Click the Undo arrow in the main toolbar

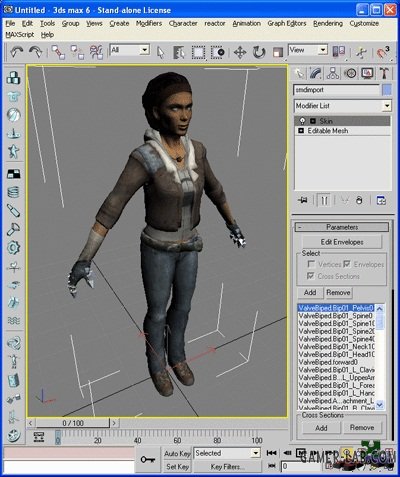(16, 52)
